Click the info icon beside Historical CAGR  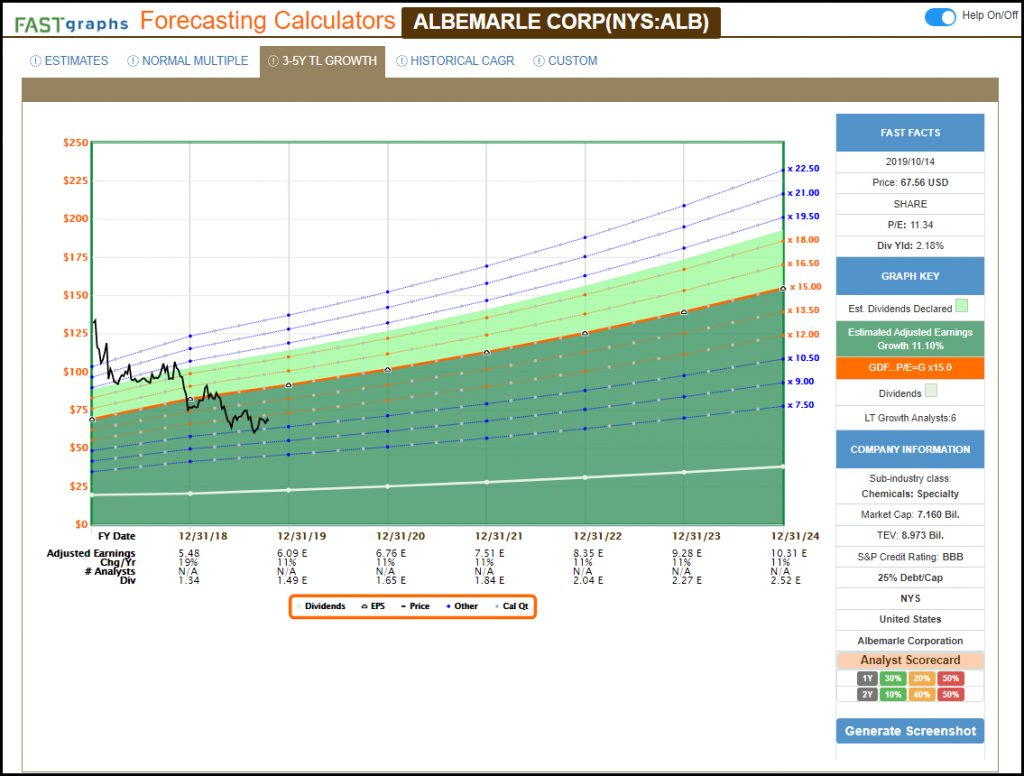point(402,61)
